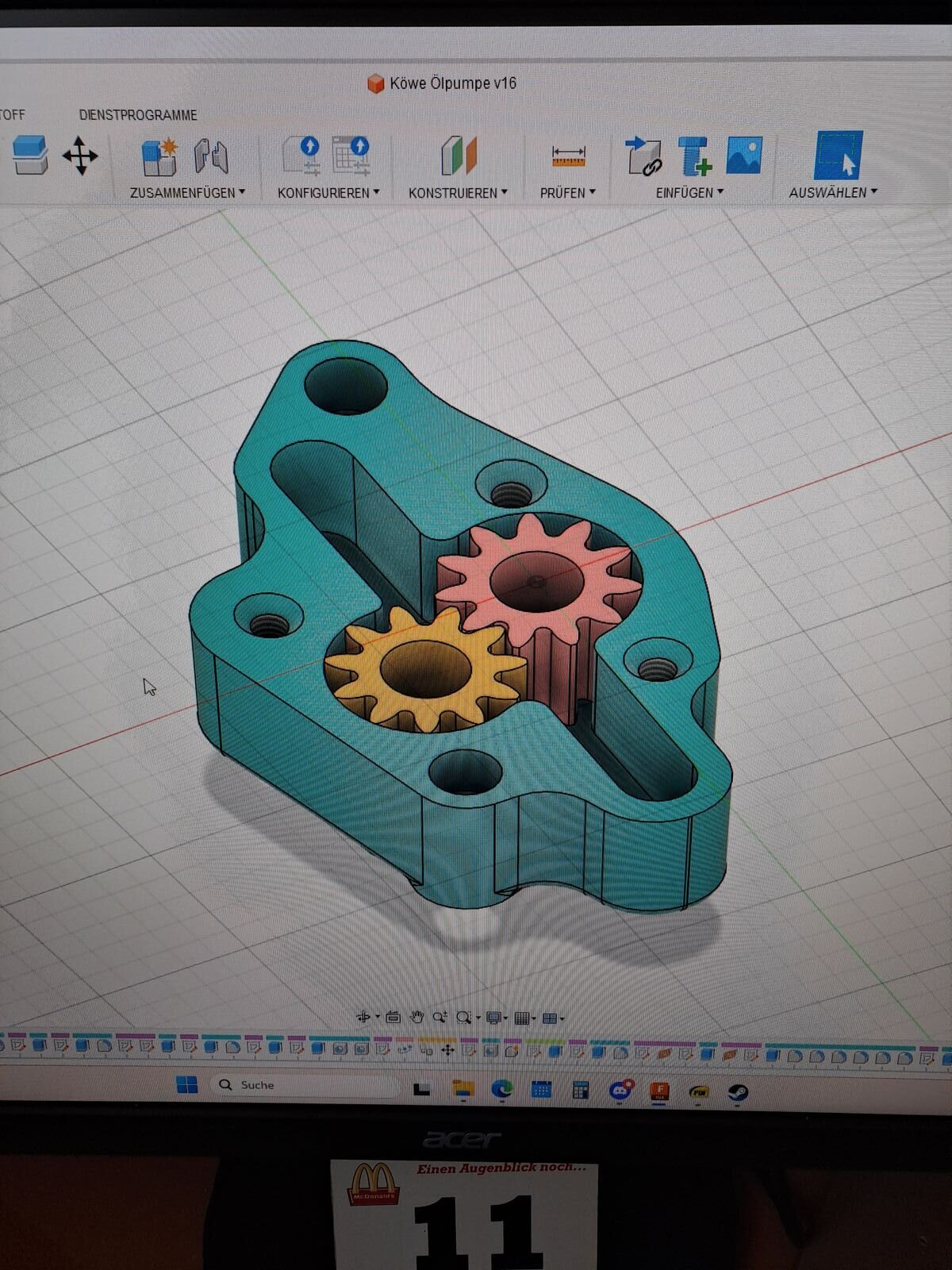952x1270 pixels.
Task: Open the Windows Start menu
Action: tap(187, 1084)
